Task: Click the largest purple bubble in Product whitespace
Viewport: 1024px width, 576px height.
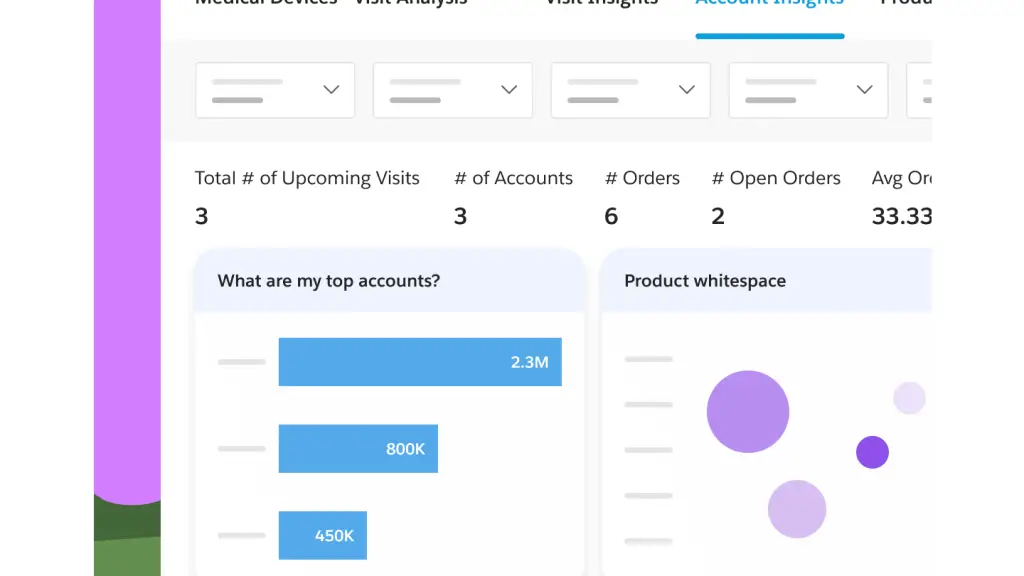Action: click(x=748, y=411)
